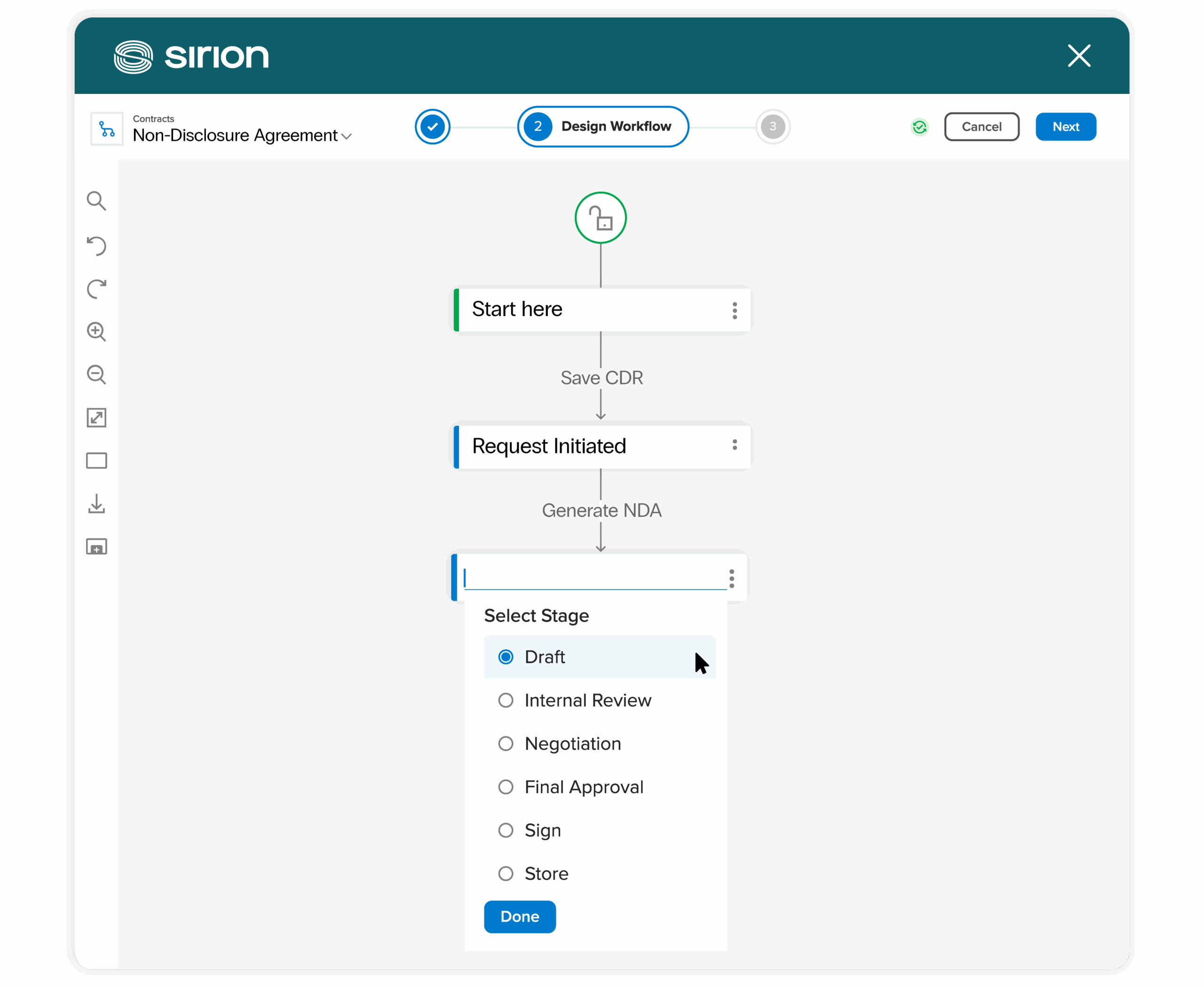This screenshot has width=1204, height=987.
Task: Click the expand to fullscreen icon
Action: tap(96, 418)
